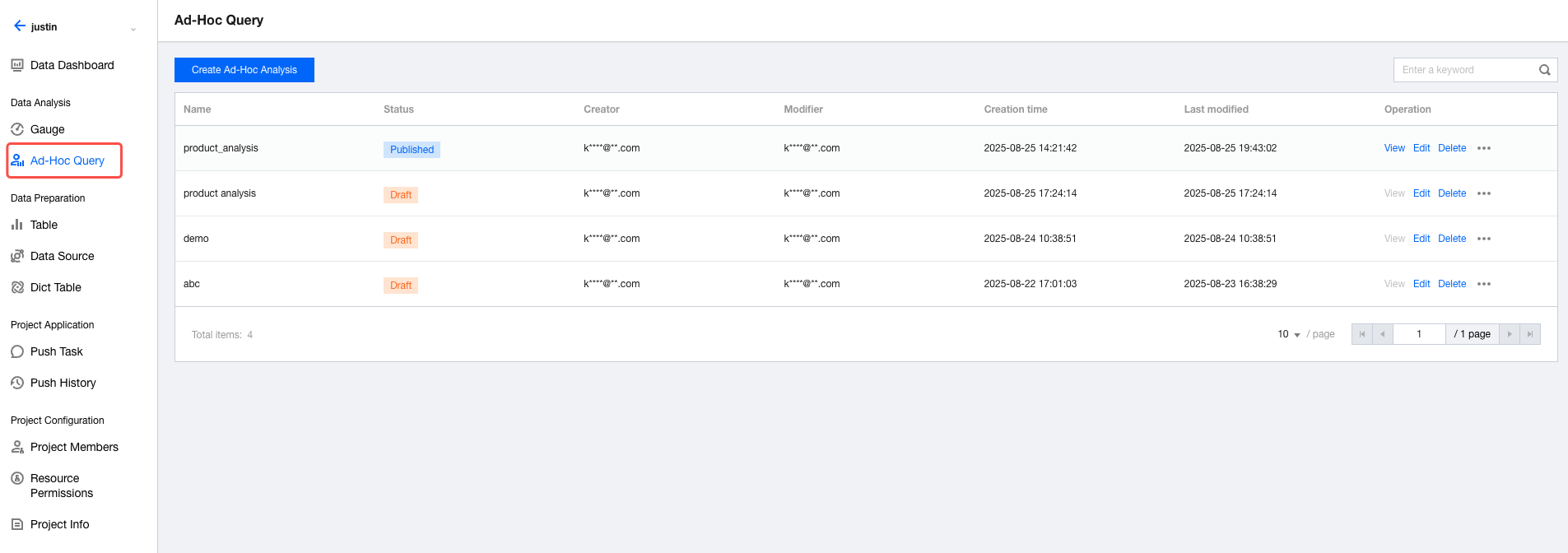This screenshot has width=1568, height=553.
Task: Go to first page of results
Action: tap(1362, 334)
